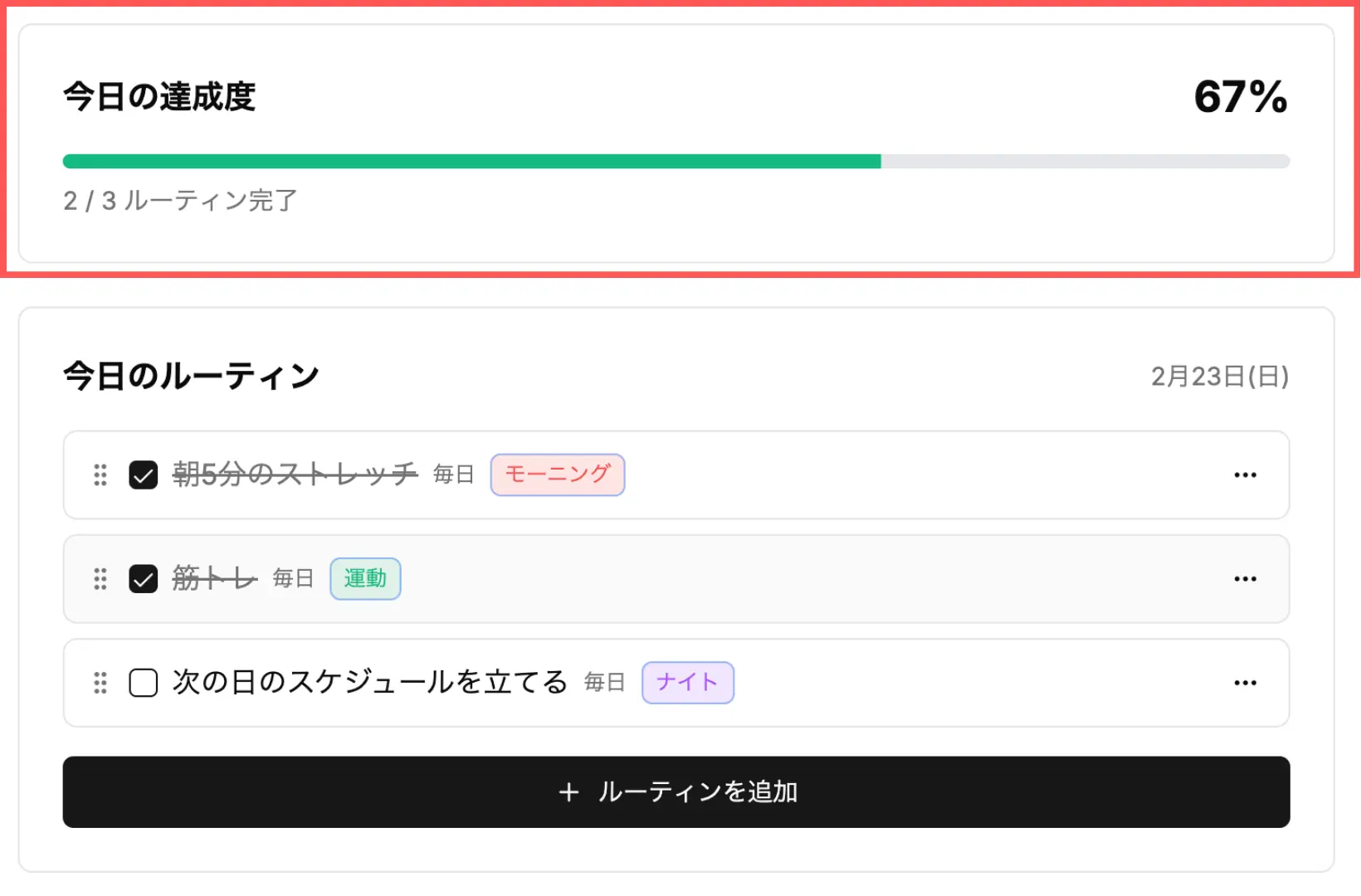Screen dimensions: 1361x896
Task: Open three-dot menu for 筋トレ routine
Action: 1245,579
